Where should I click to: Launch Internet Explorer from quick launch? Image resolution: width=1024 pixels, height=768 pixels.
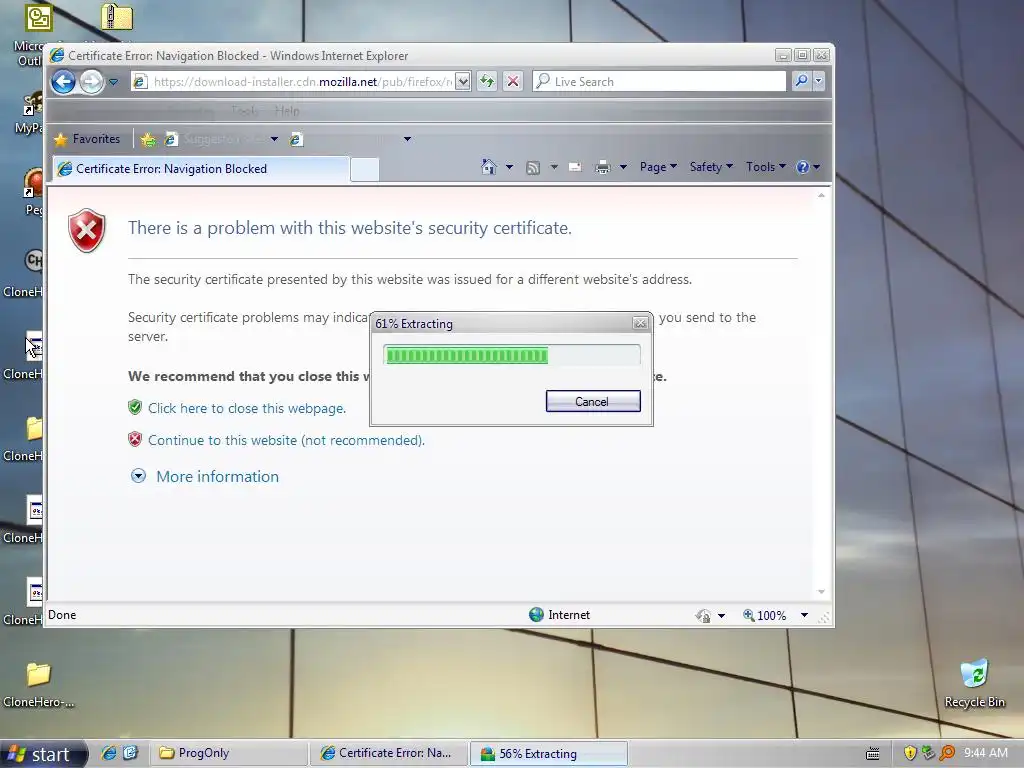coord(108,753)
